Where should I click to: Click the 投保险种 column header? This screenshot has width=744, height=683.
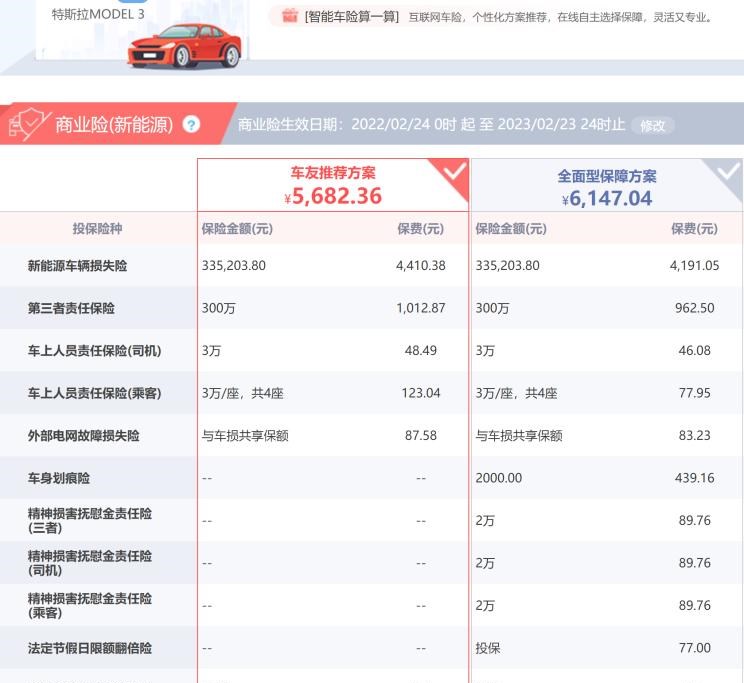(x=97, y=229)
